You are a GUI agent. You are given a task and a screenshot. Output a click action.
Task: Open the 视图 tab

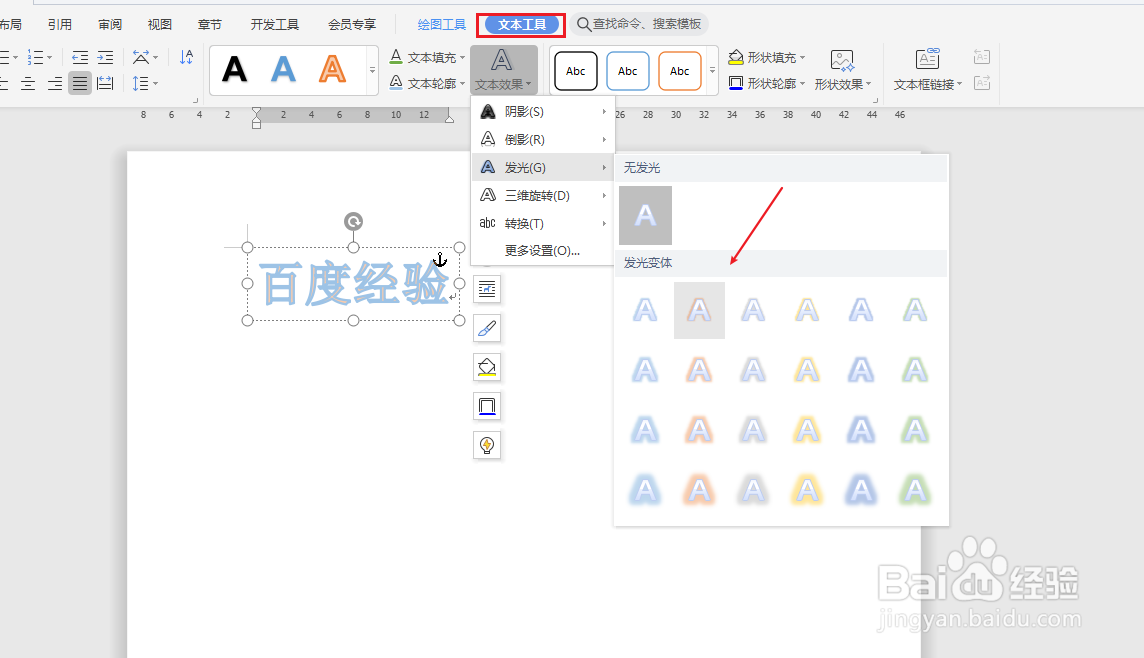(x=160, y=25)
